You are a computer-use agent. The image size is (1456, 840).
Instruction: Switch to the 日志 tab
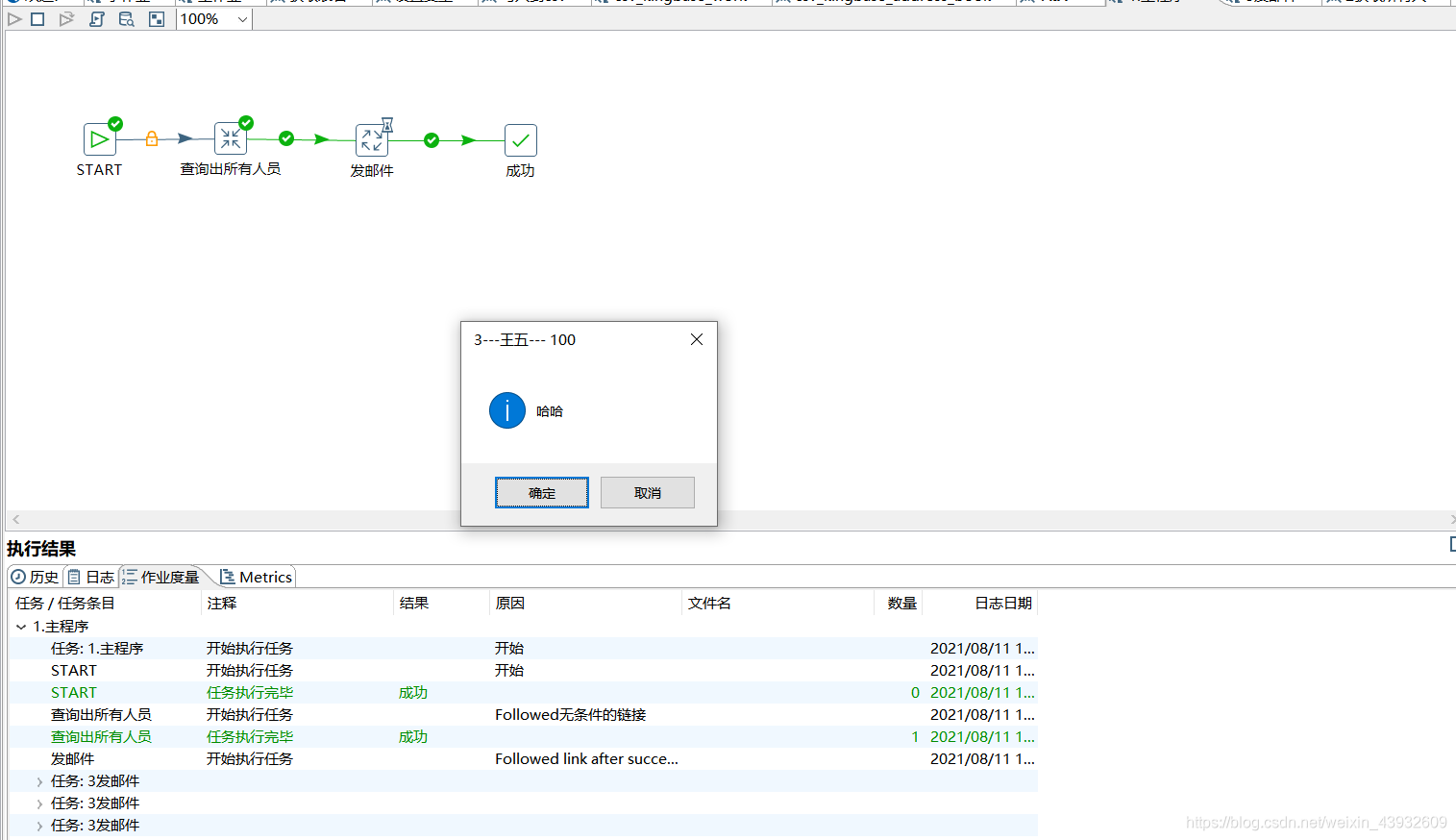(x=90, y=577)
